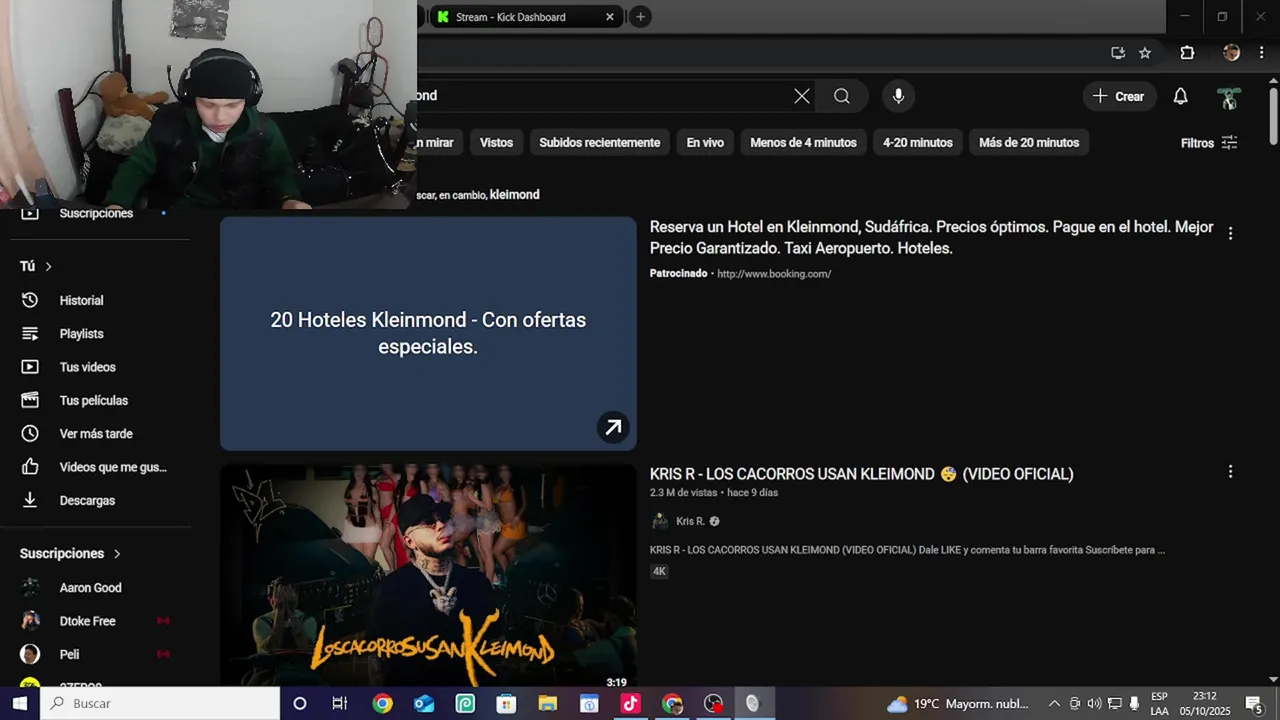Clear the YouTube search box text
The image size is (1280, 720).
pos(802,96)
